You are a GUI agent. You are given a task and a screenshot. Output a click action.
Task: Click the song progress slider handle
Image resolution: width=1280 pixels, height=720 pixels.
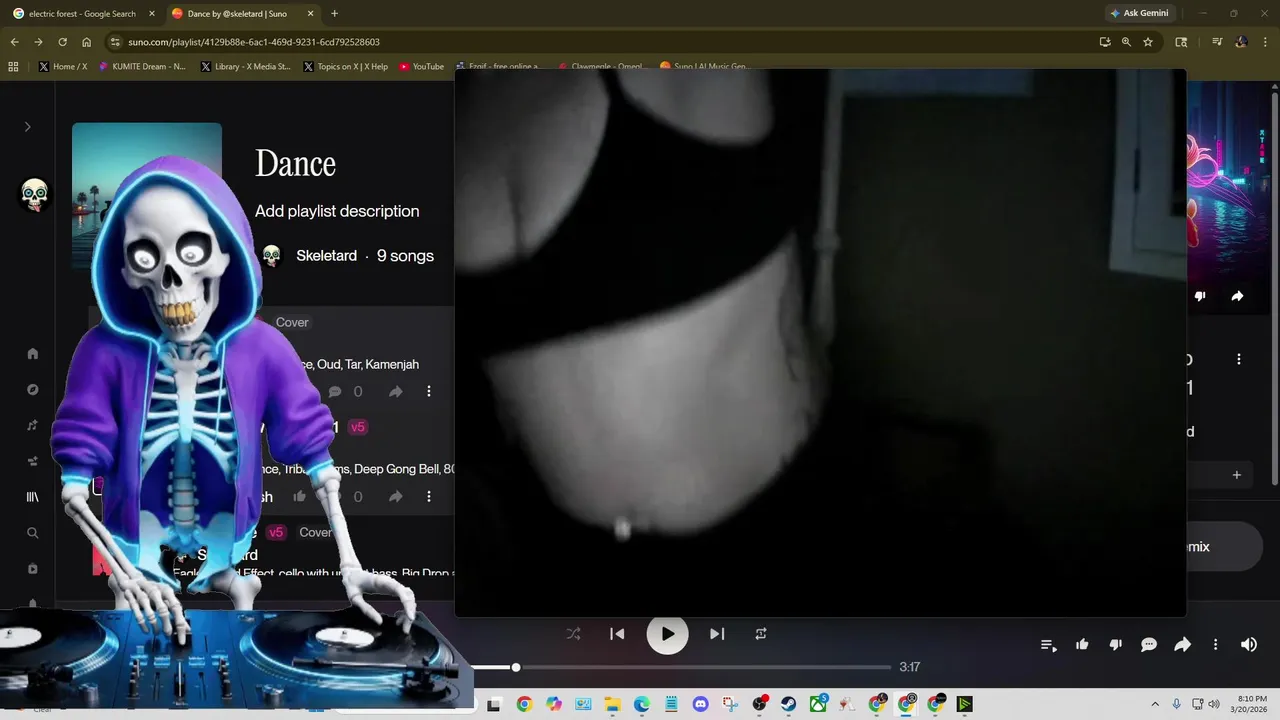(516, 667)
